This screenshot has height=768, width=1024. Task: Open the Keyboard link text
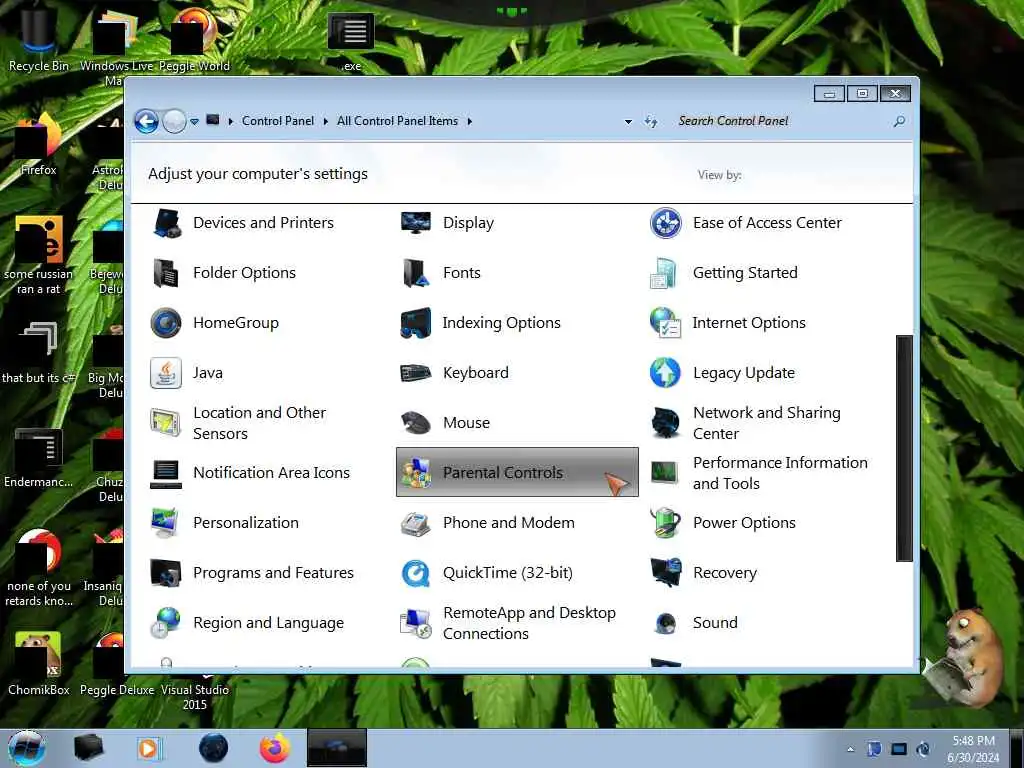(475, 373)
